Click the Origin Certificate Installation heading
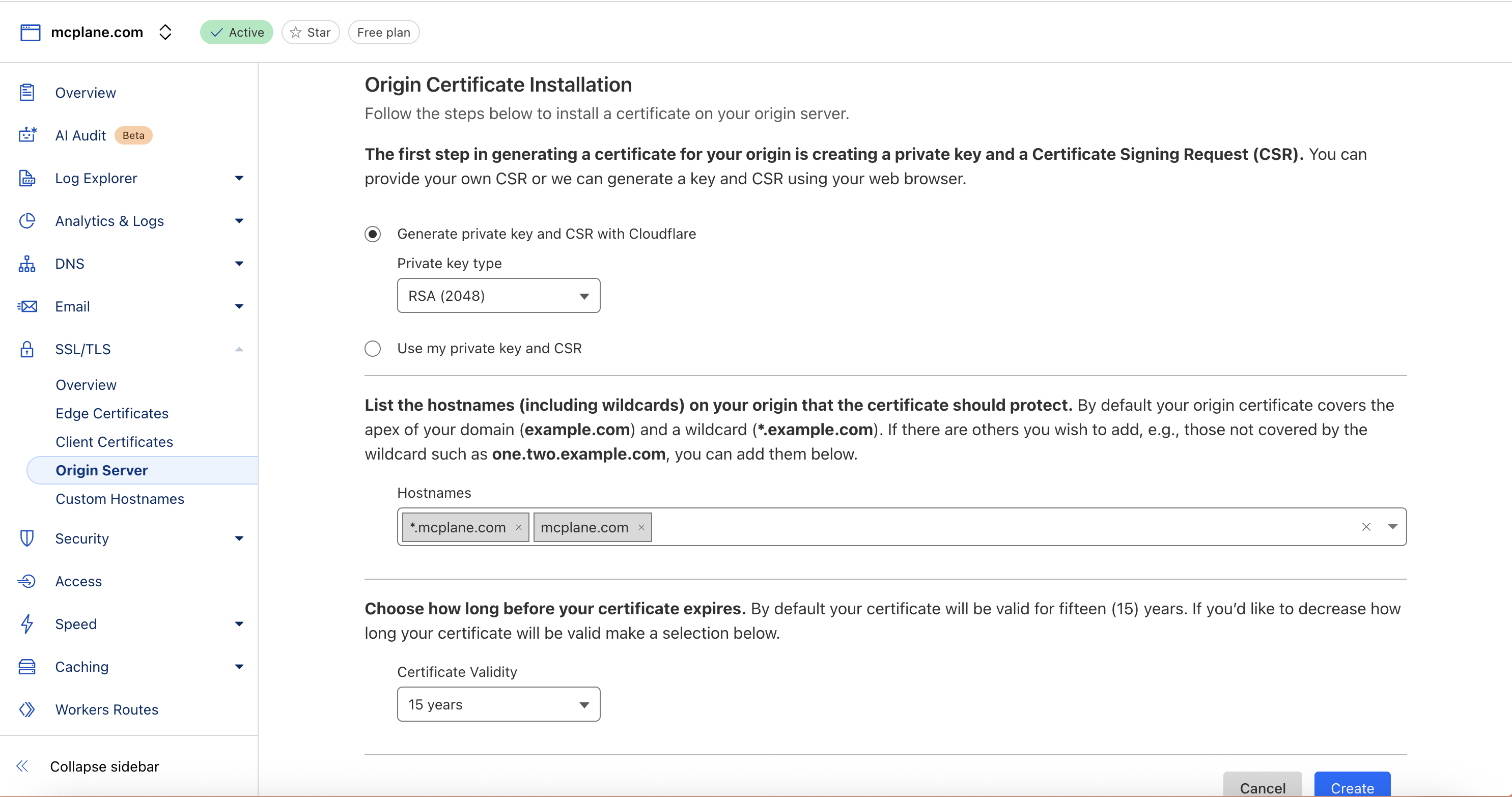 click(498, 85)
